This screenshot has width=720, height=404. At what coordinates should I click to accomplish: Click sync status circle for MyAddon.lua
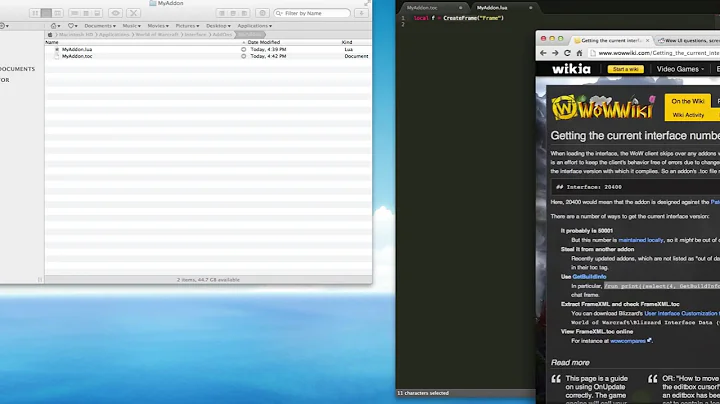(243, 49)
